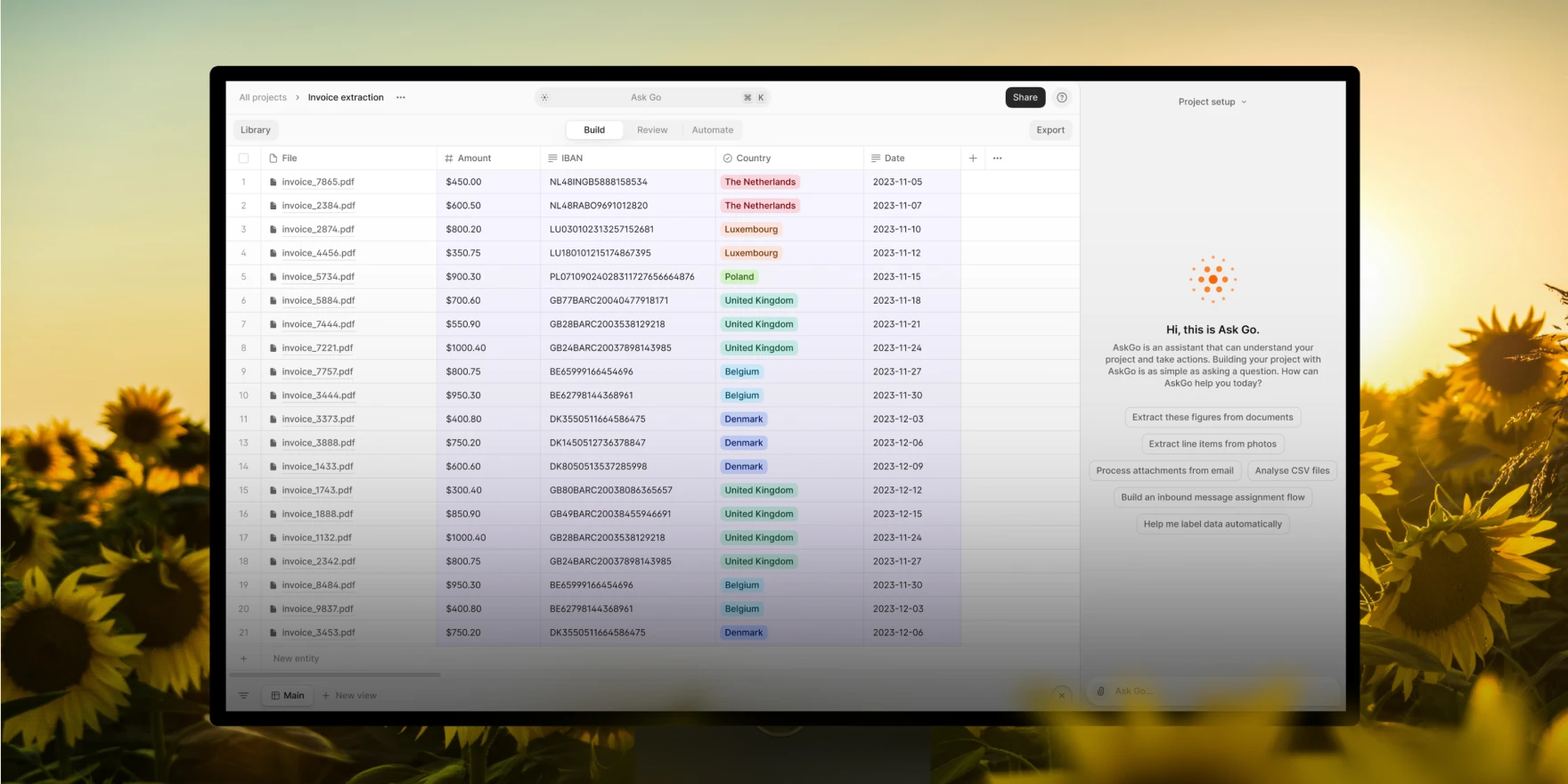Open the help question-mark icon
The width and height of the screenshot is (1568, 784).
coord(1061,98)
